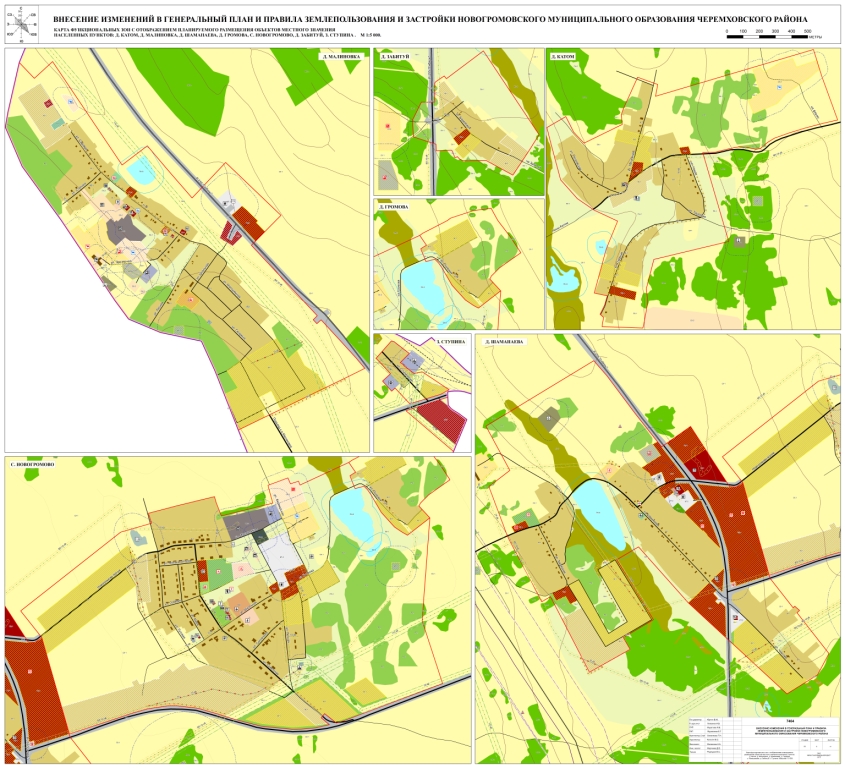Click the 'Д. МАЛИНОВКА' panel label
Screen dimensions: 845x768
pos(341,56)
